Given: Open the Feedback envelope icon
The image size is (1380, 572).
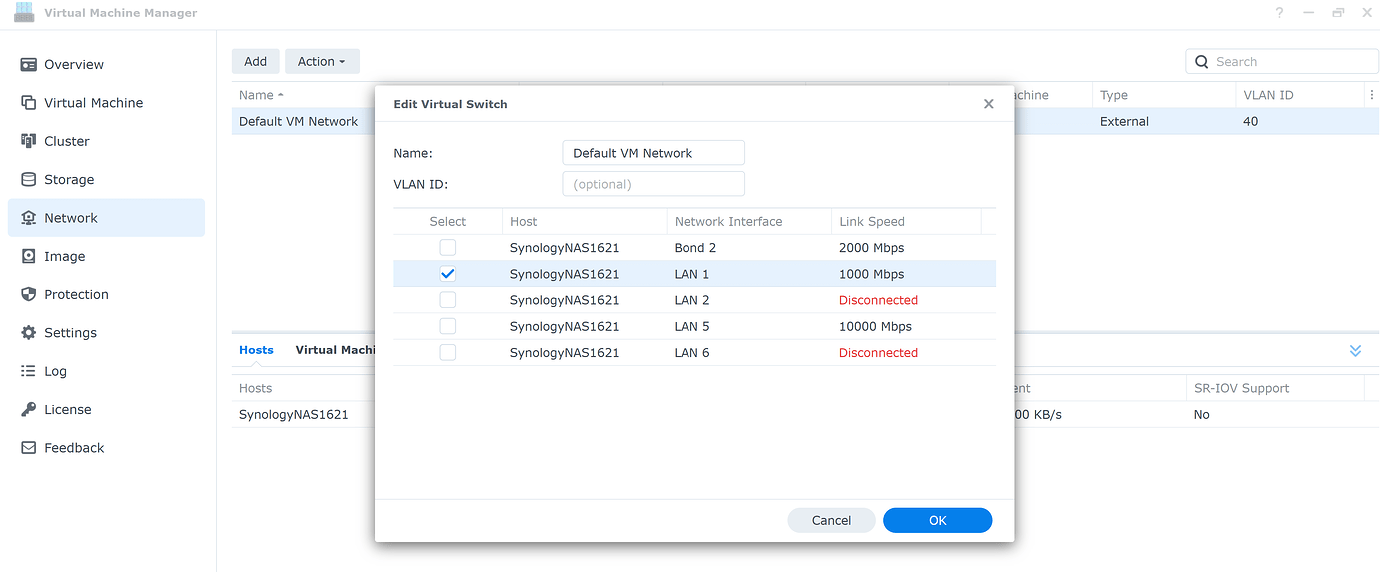Looking at the screenshot, I should 28,448.
